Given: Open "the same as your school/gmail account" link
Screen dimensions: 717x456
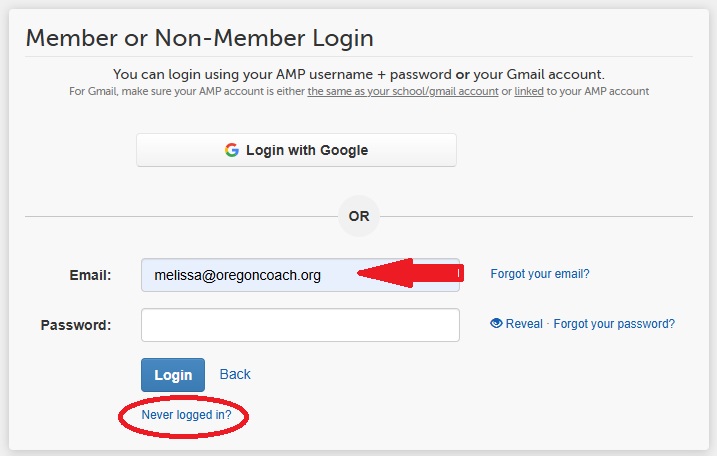Looking at the screenshot, I should click(403, 91).
